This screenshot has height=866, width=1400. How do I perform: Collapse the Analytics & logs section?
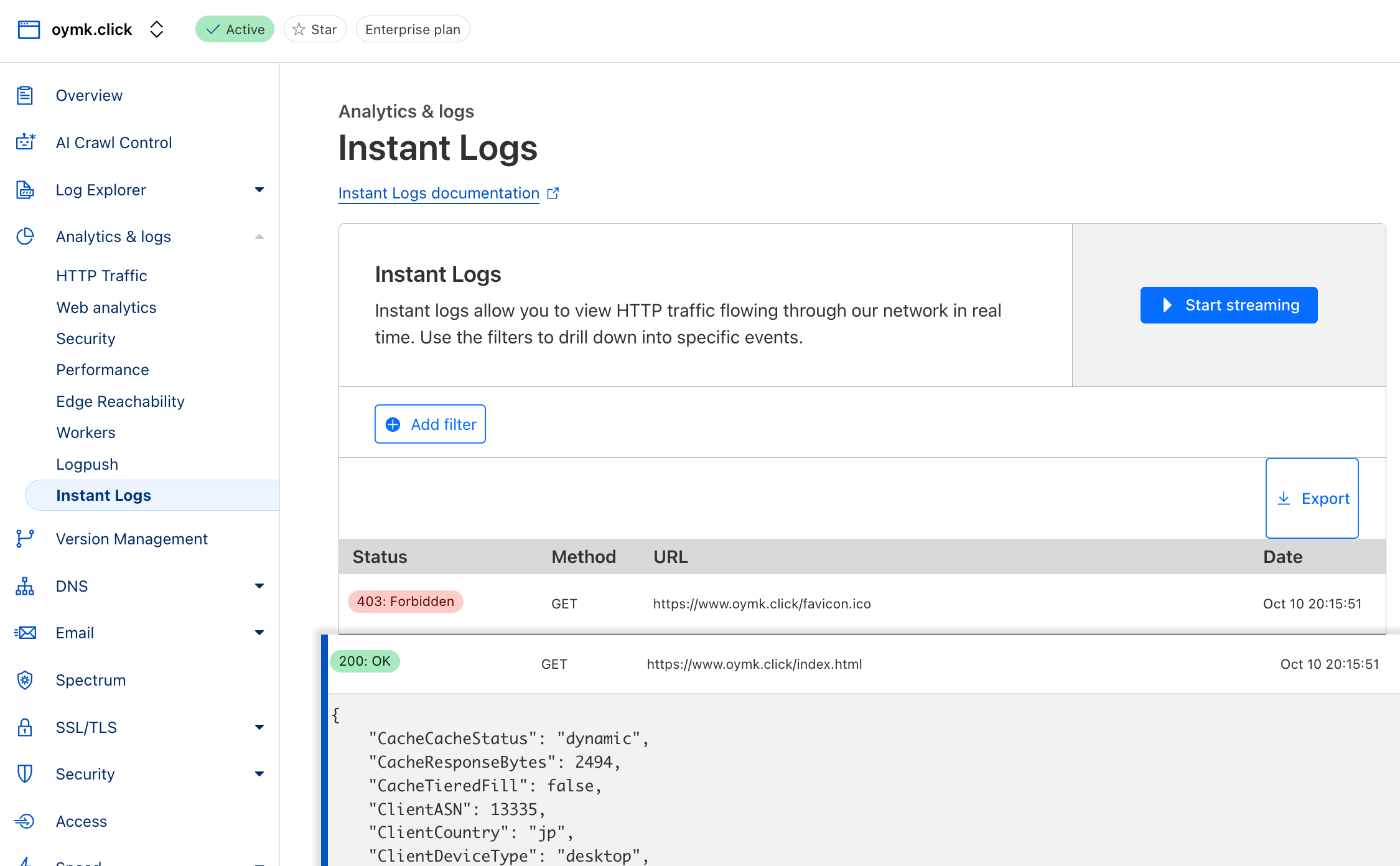(259, 237)
